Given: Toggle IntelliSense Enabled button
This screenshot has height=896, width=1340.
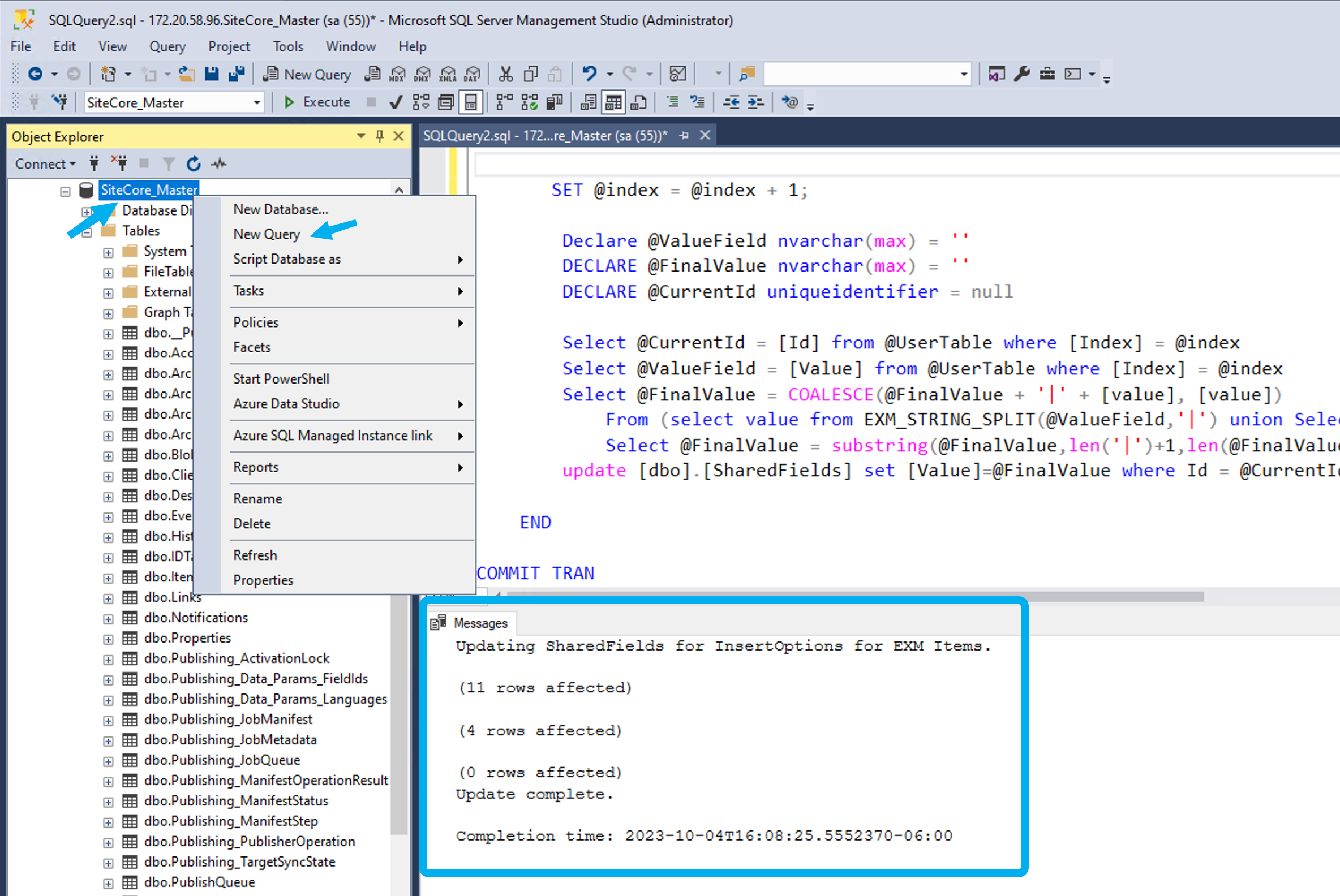Looking at the screenshot, I should [470, 102].
